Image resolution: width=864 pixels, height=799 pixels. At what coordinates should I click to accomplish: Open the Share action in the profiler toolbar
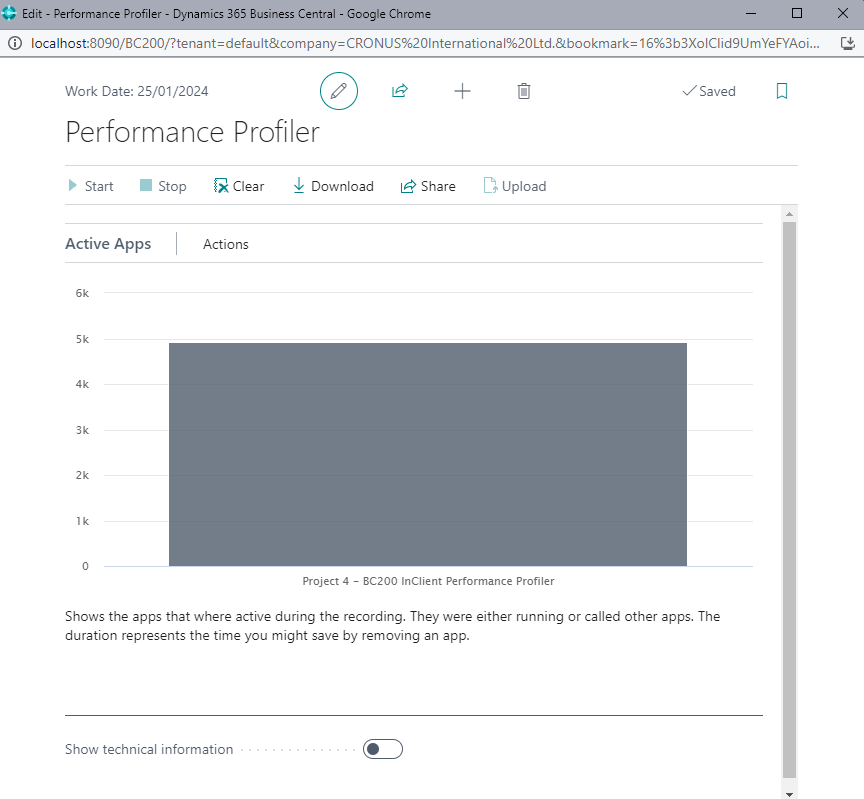point(428,186)
